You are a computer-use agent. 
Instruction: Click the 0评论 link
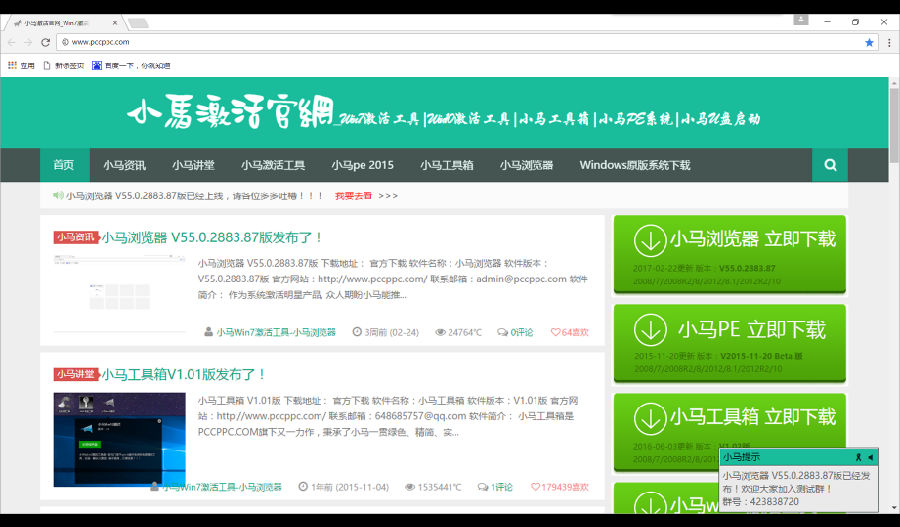click(522, 332)
